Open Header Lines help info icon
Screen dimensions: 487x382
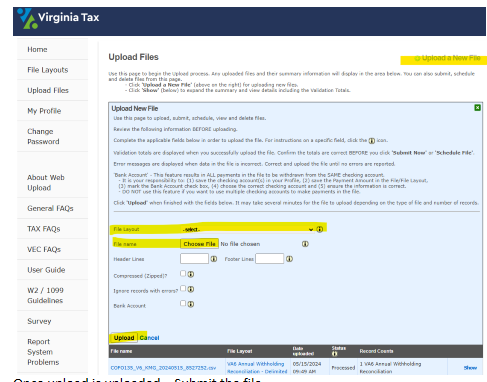tap(214, 259)
